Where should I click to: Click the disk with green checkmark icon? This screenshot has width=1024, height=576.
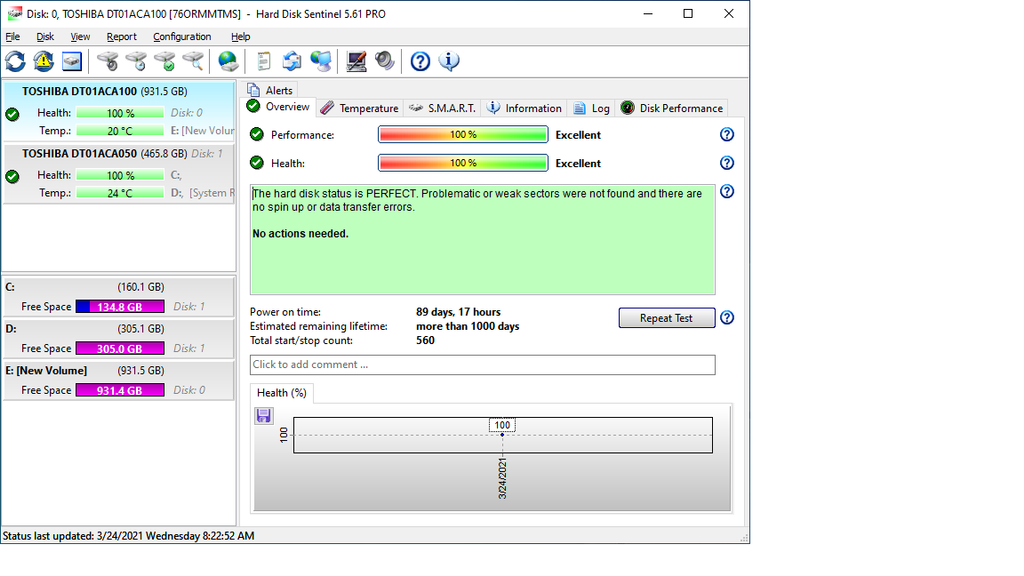(x=164, y=61)
